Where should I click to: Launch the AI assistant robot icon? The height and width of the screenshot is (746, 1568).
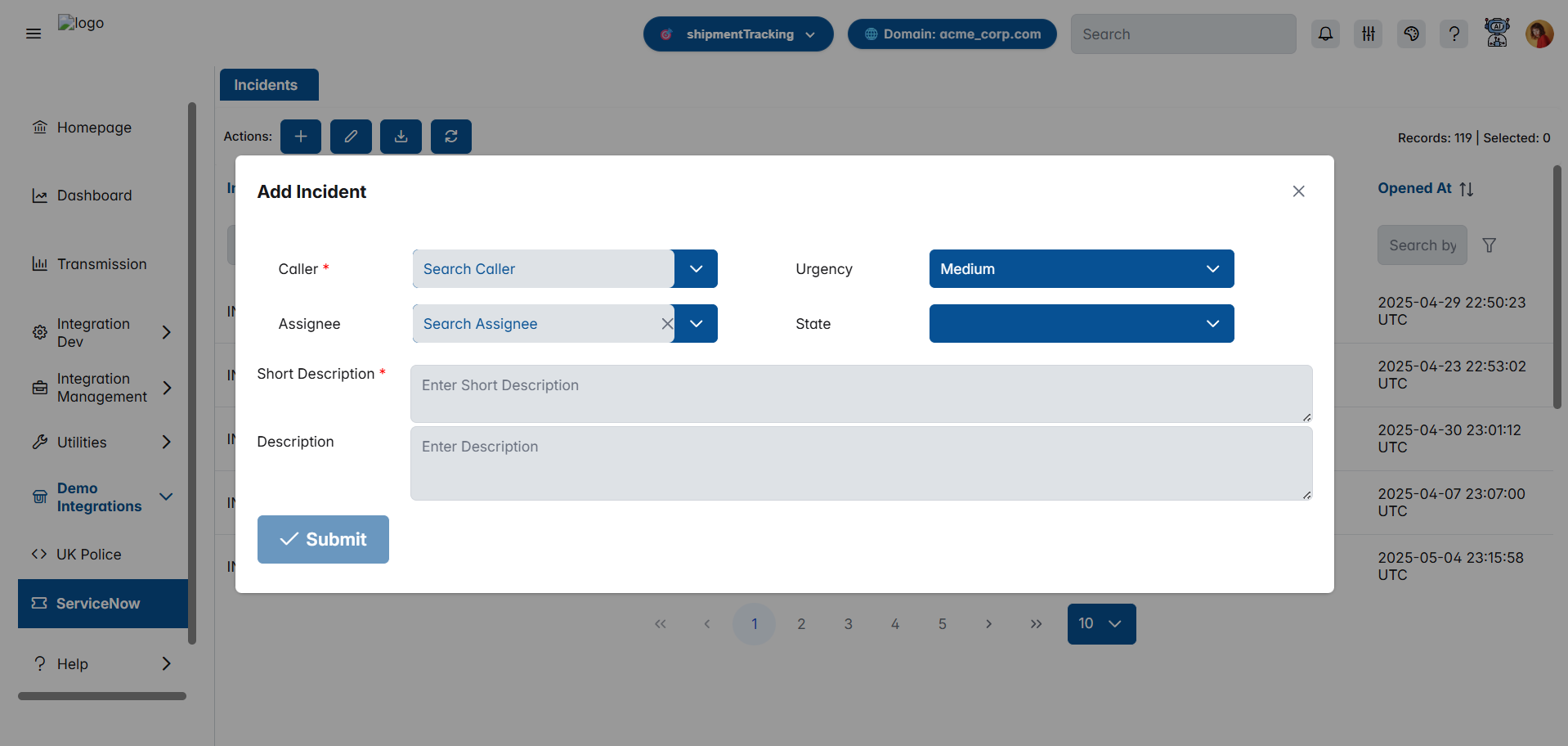coord(1497,34)
